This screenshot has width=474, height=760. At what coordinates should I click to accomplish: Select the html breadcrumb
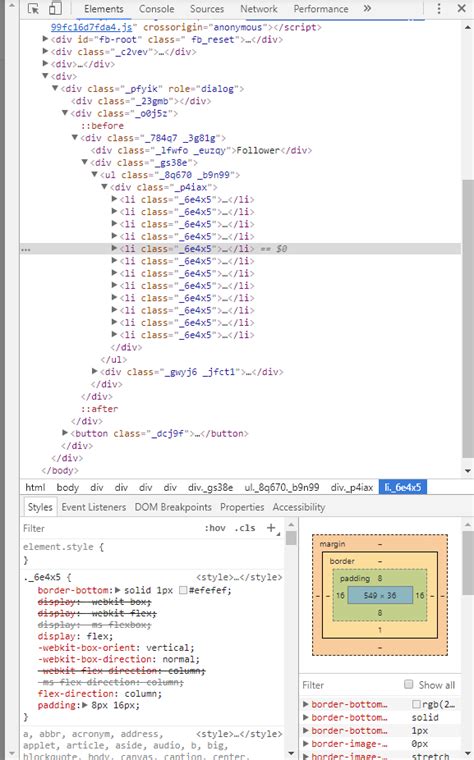[x=35, y=487]
